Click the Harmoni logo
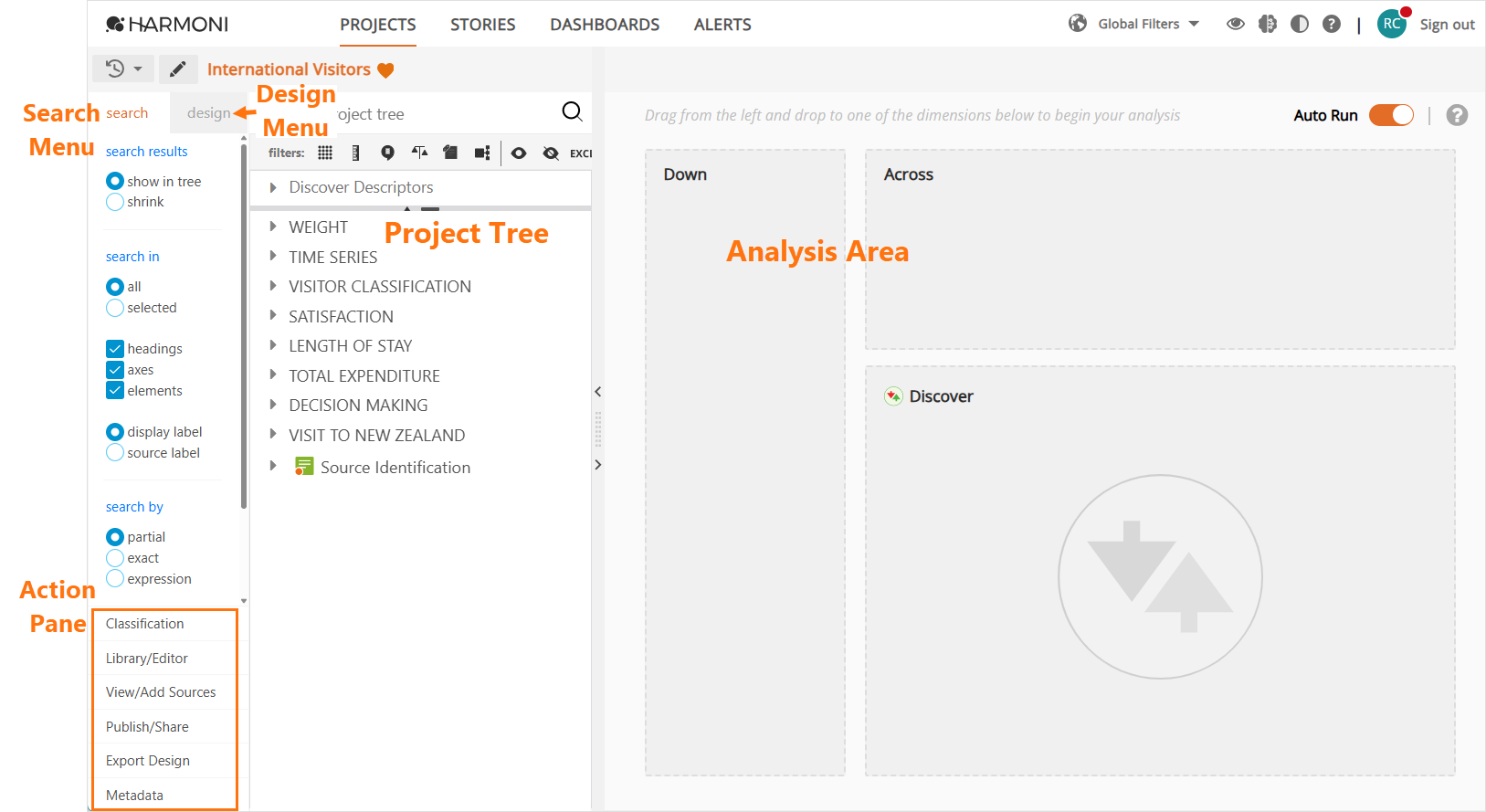Viewport: 1486px width, 812px height. pyautogui.click(x=166, y=25)
